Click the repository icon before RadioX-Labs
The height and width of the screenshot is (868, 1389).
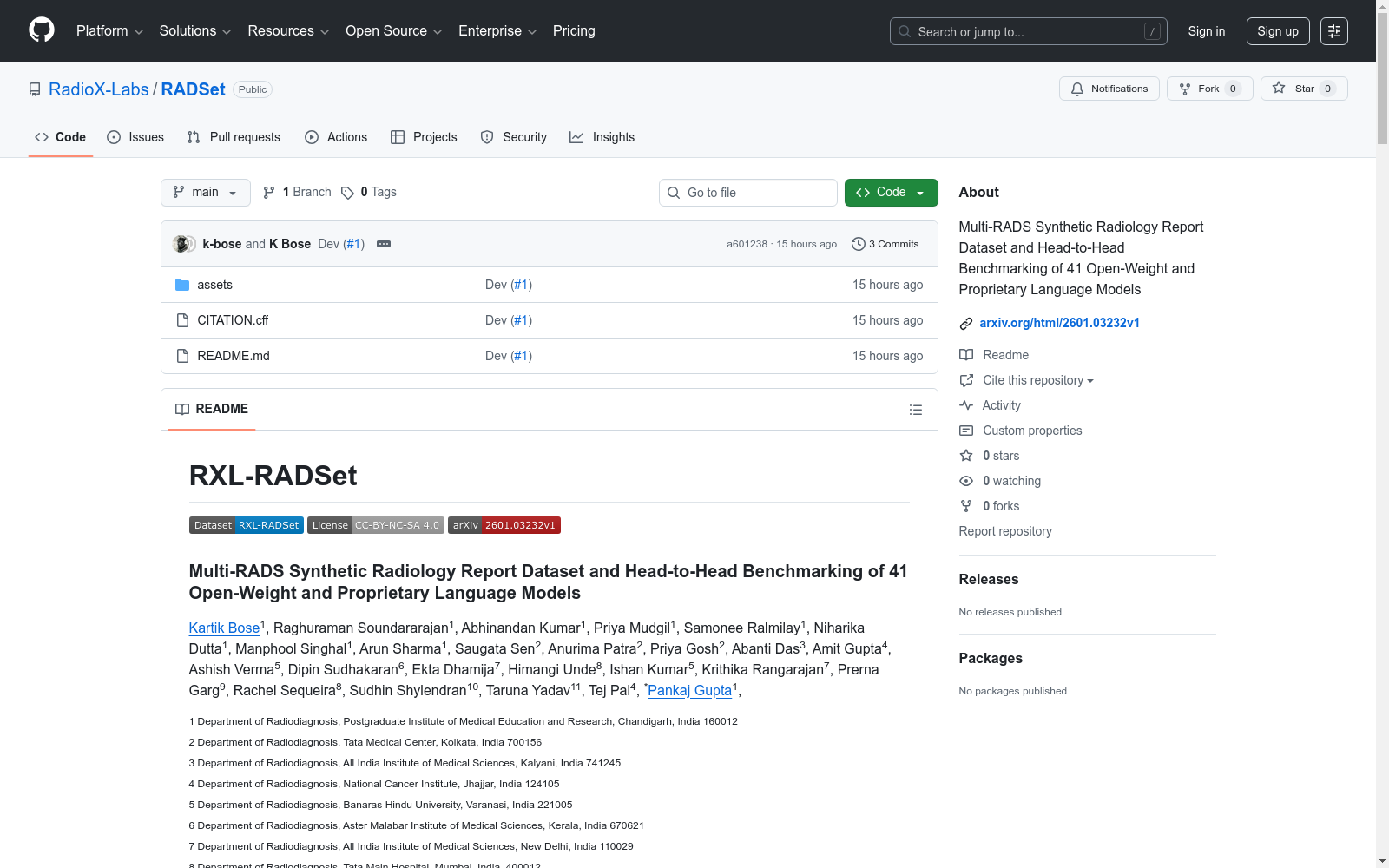35,89
